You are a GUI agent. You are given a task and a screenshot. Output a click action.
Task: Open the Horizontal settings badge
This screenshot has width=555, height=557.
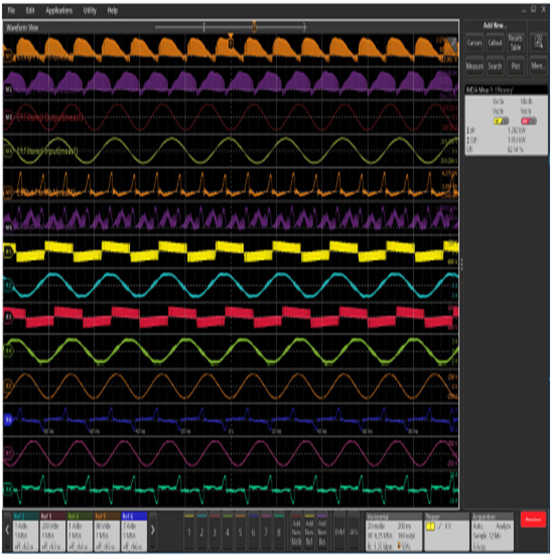(394, 532)
